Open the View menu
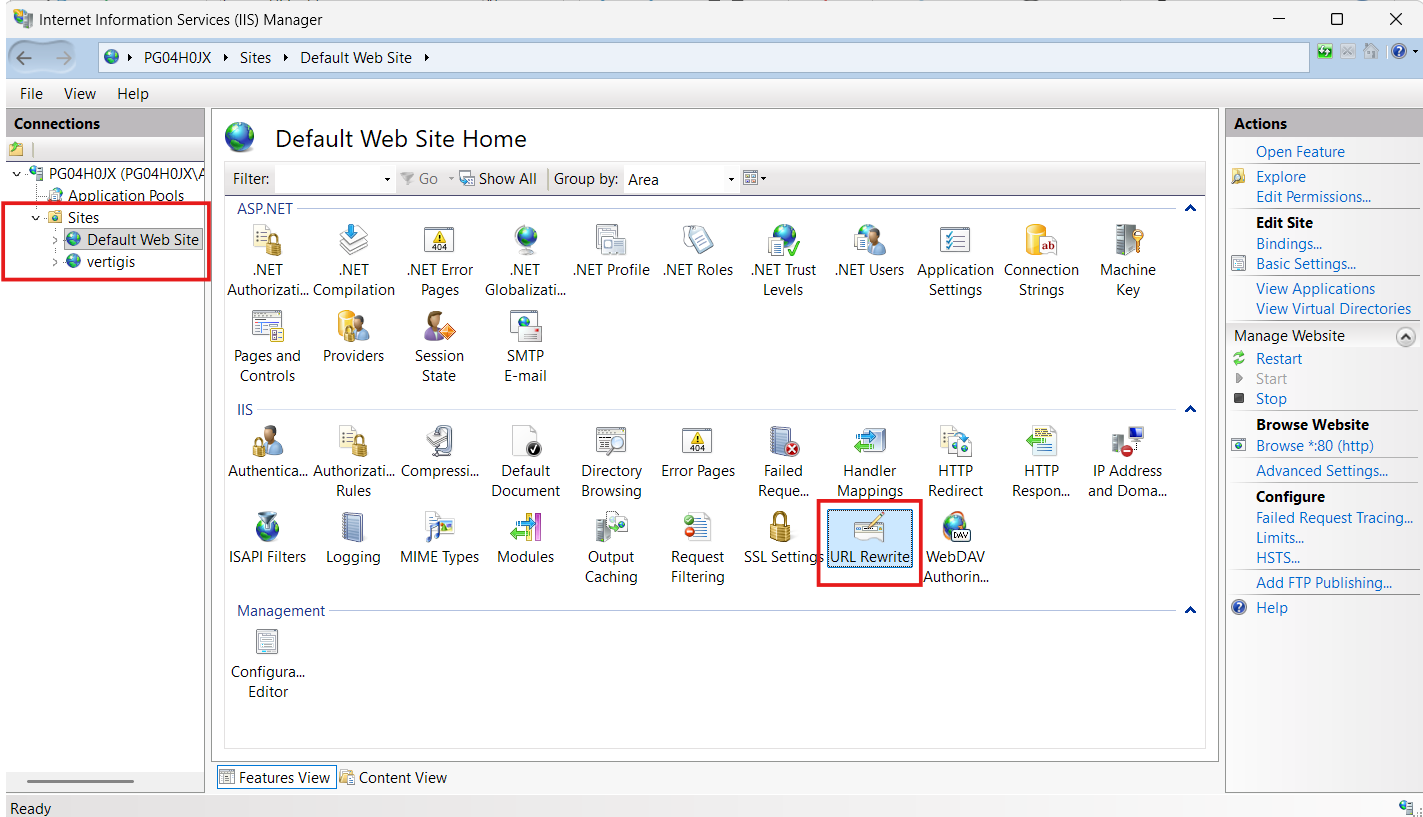1423x817 pixels. [80, 94]
